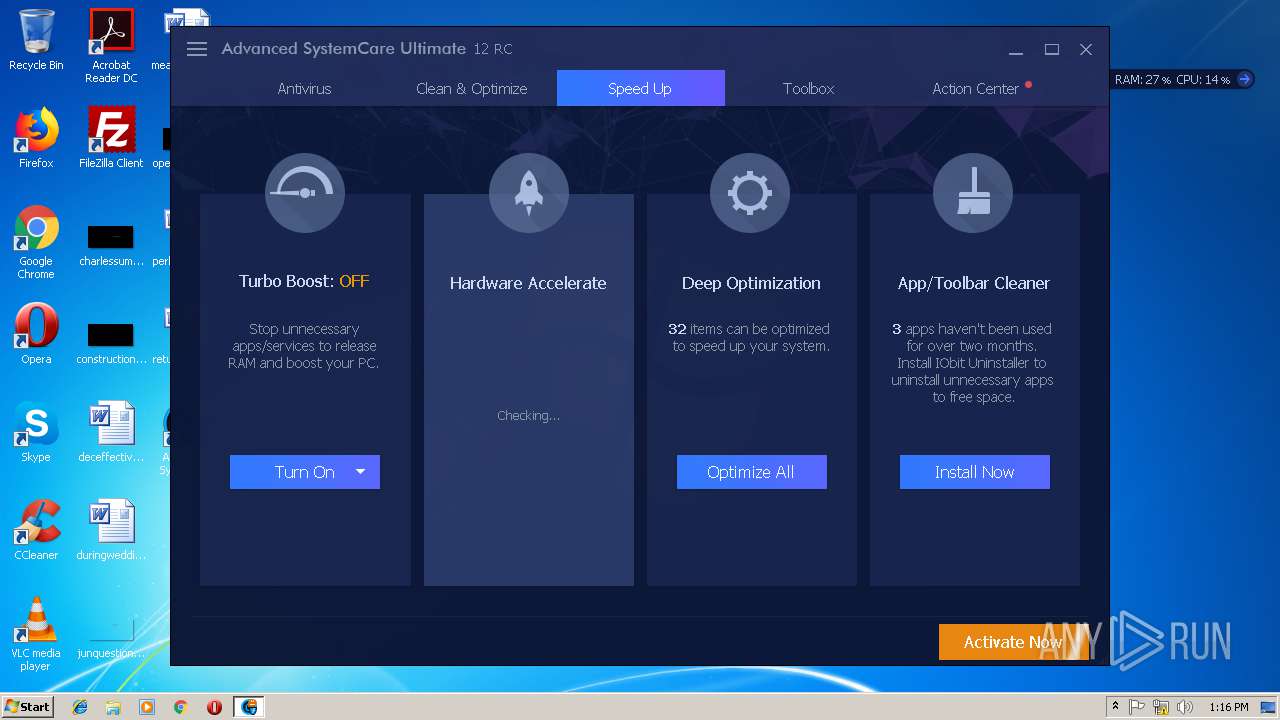Click the App/Toolbar Cleaner heading

point(974,283)
